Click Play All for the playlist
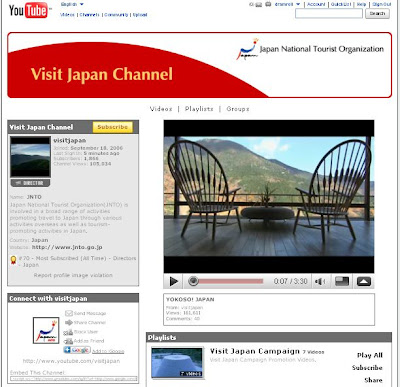Screen dimensions: 400x387 click(370, 355)
